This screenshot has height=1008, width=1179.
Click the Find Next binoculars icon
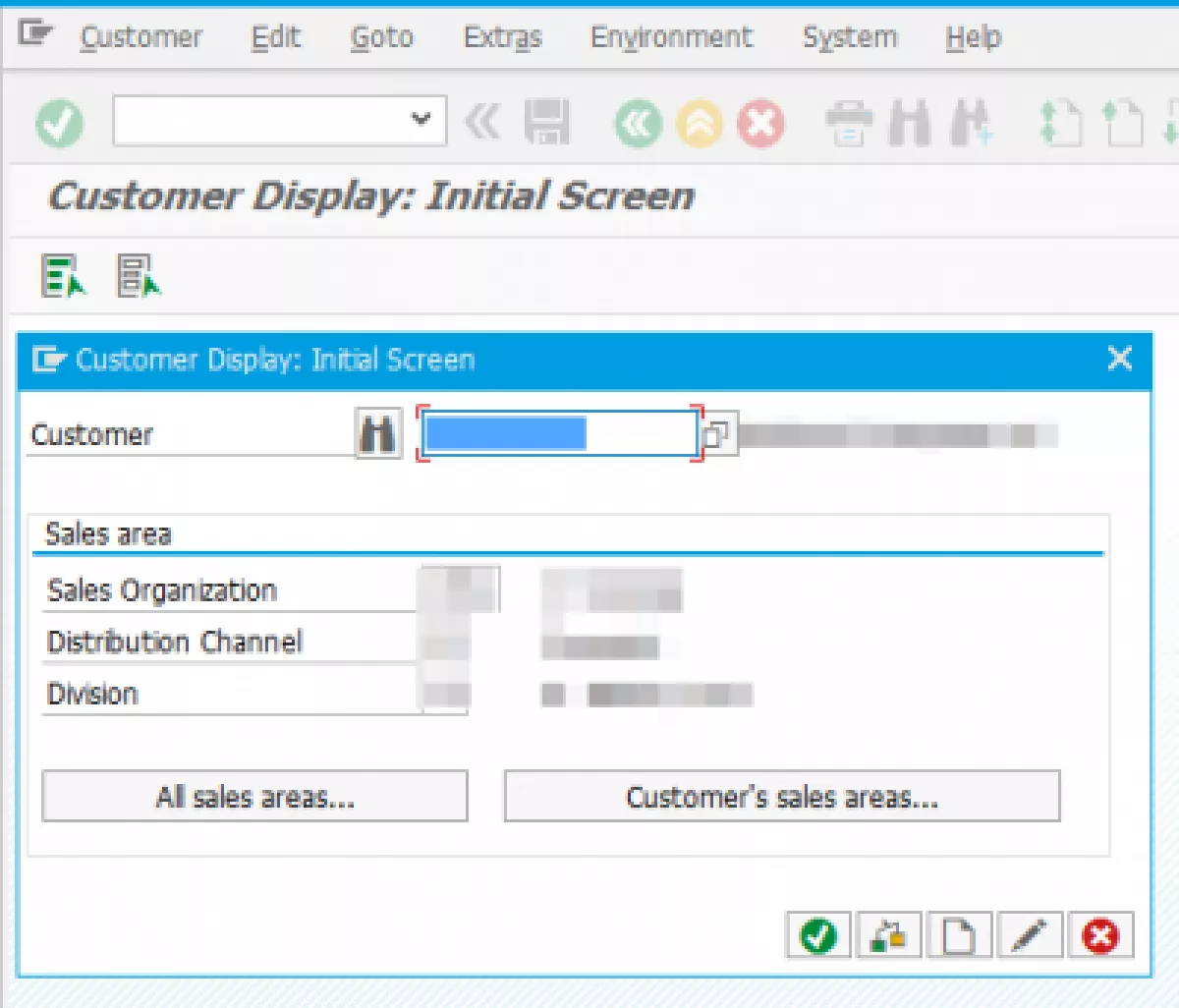tap(972, 124)
